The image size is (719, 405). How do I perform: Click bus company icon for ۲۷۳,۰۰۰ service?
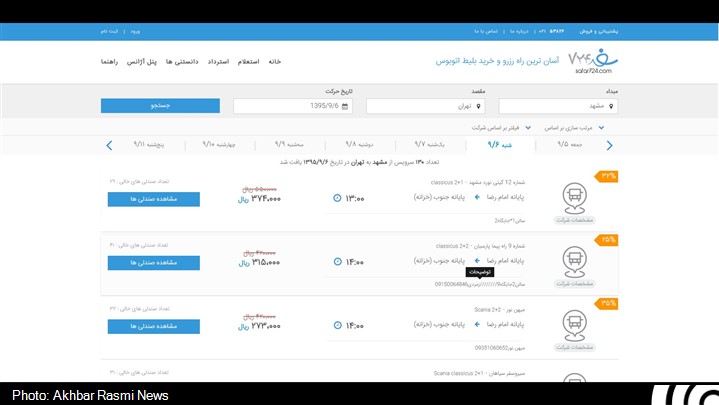point(575,325)
